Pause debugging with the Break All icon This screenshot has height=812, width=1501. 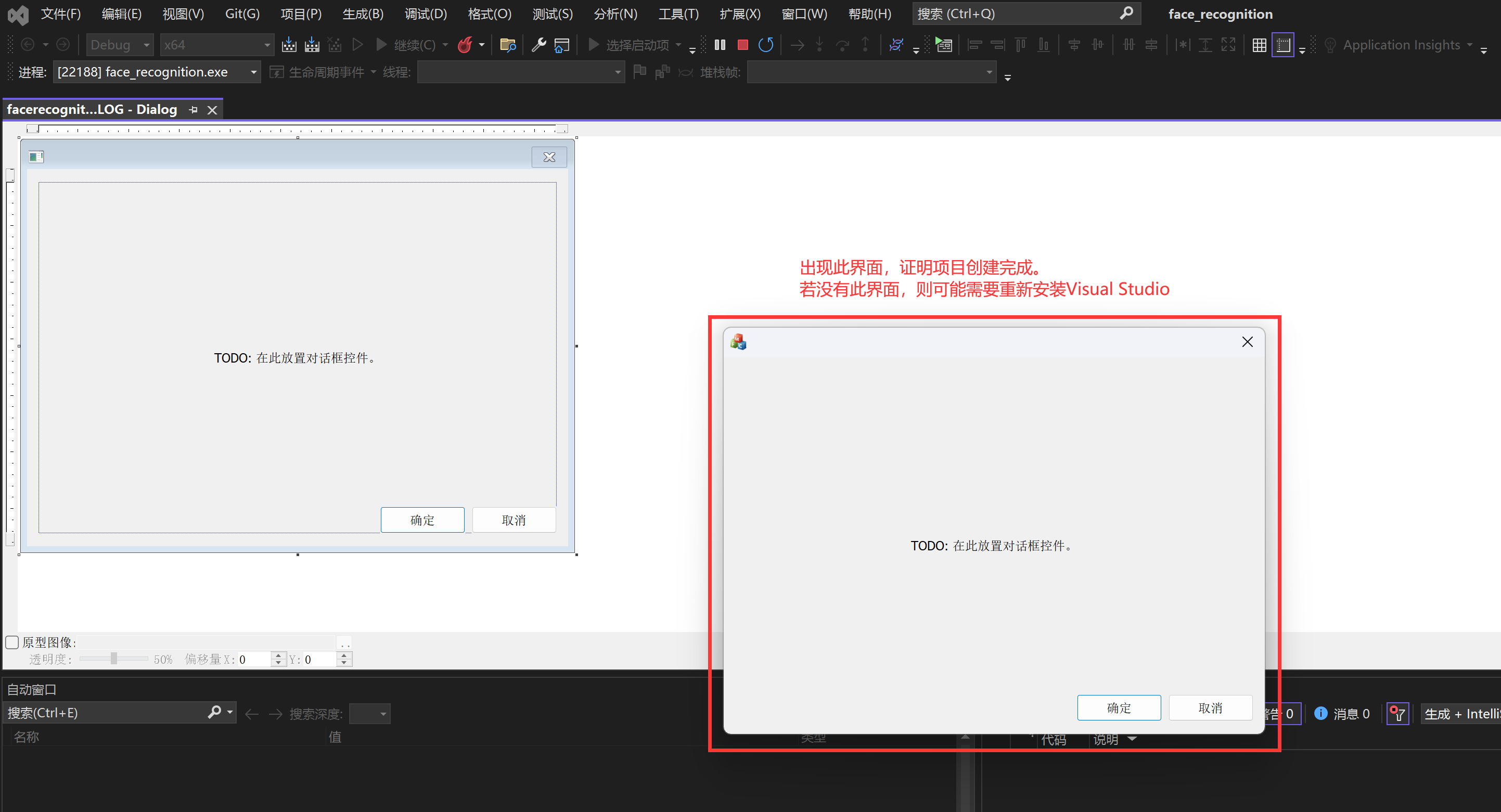coord(720,45)
